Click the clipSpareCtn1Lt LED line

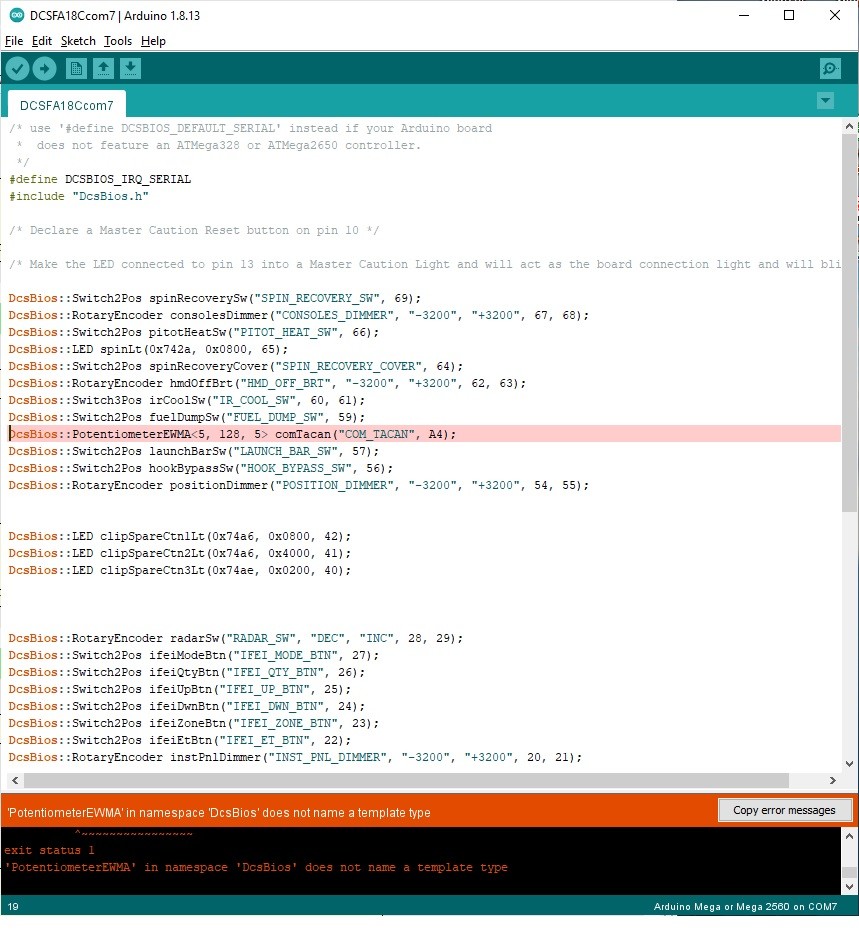click(x=180, y=536)
